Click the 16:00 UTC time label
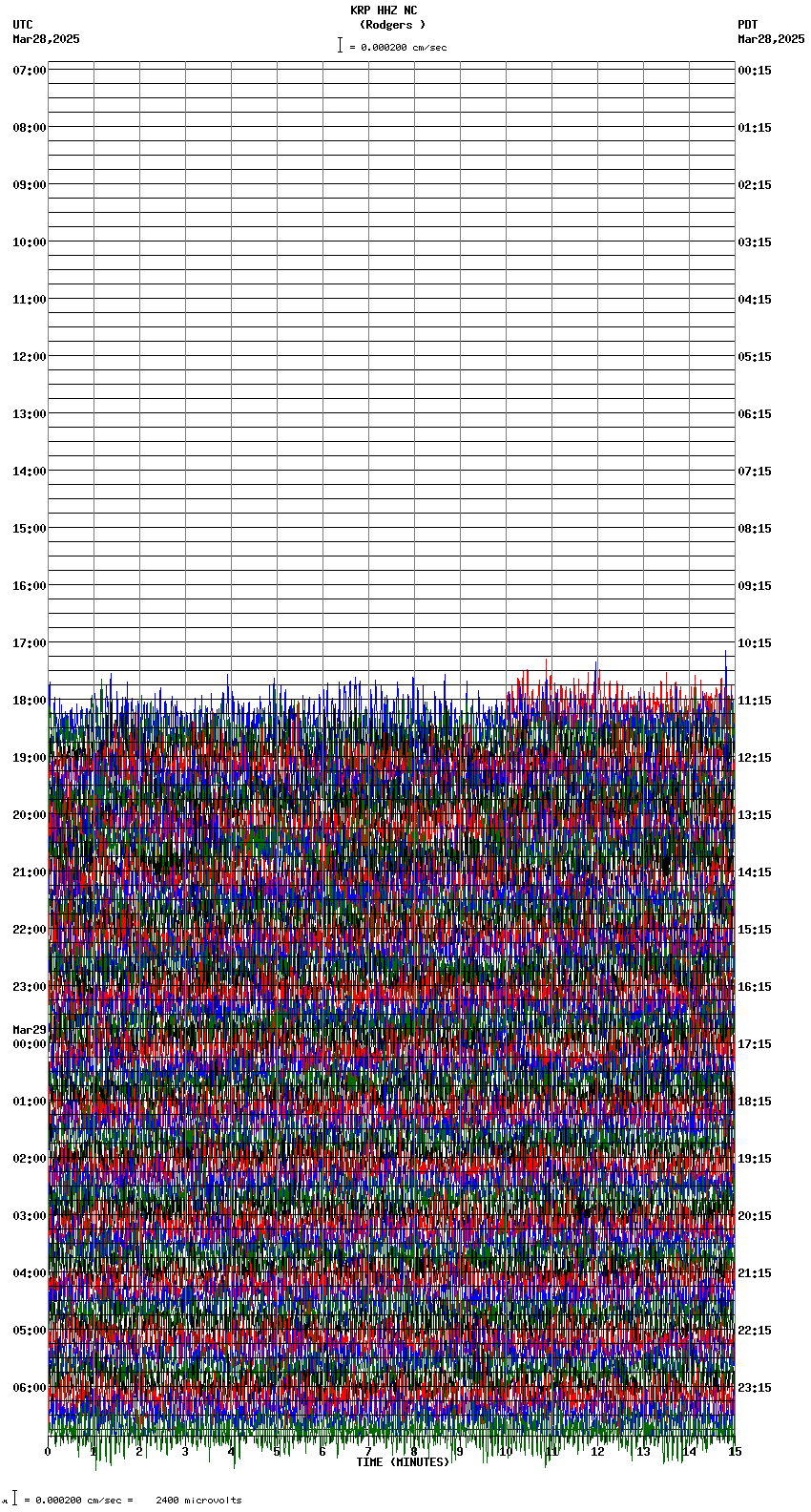Screen dimensions: 811x1512 (x=30, y=586)
